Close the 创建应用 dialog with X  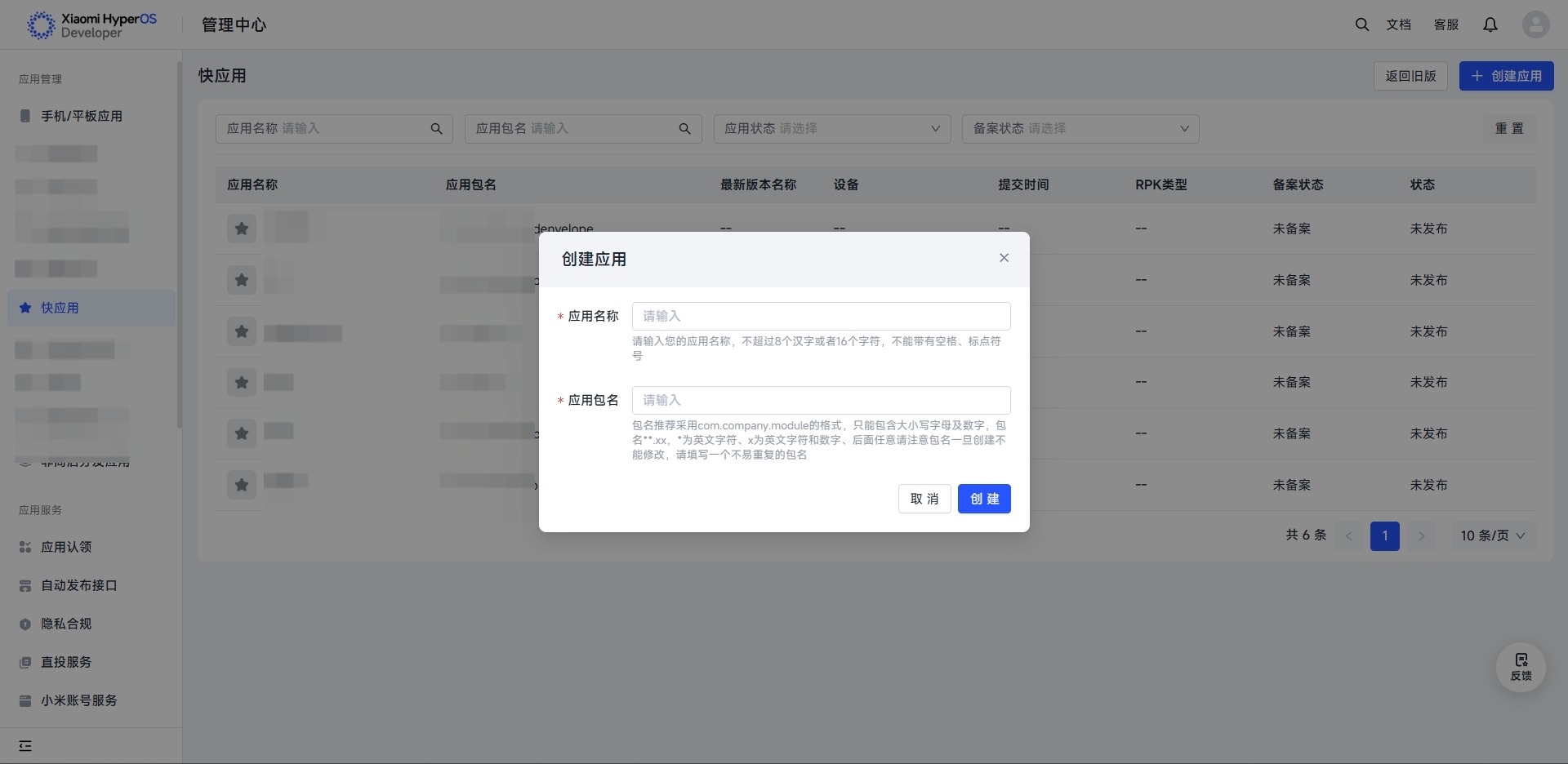1004,258
